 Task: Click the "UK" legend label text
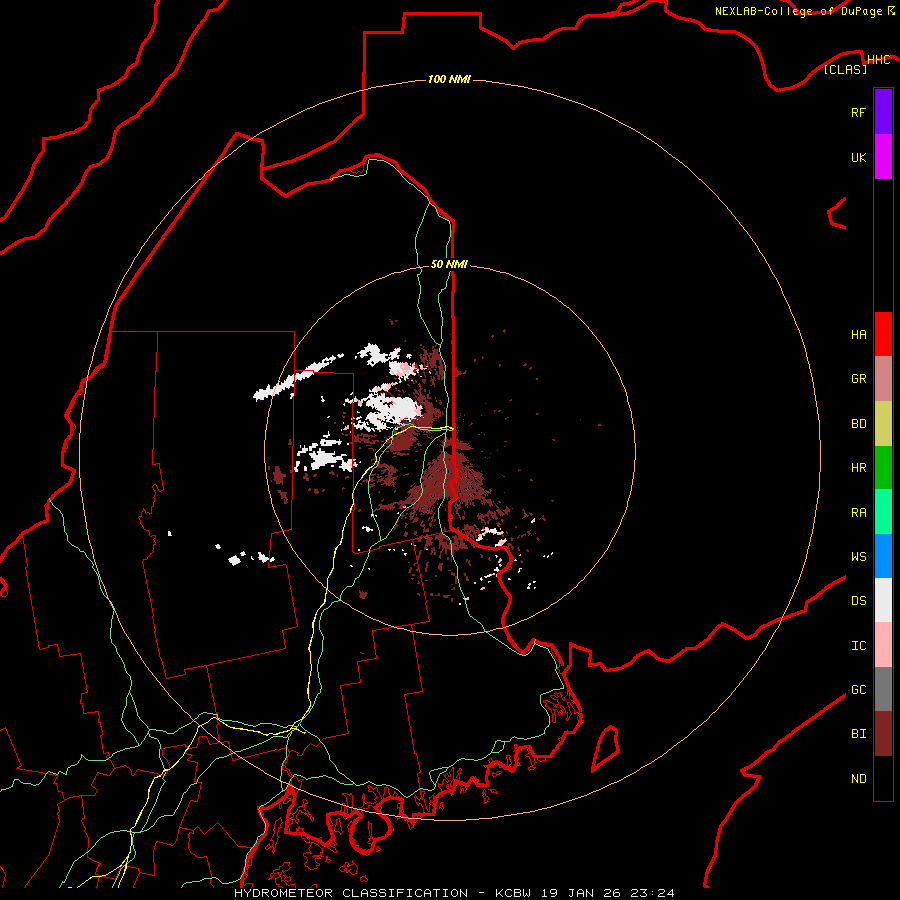(x=858, y=157)
